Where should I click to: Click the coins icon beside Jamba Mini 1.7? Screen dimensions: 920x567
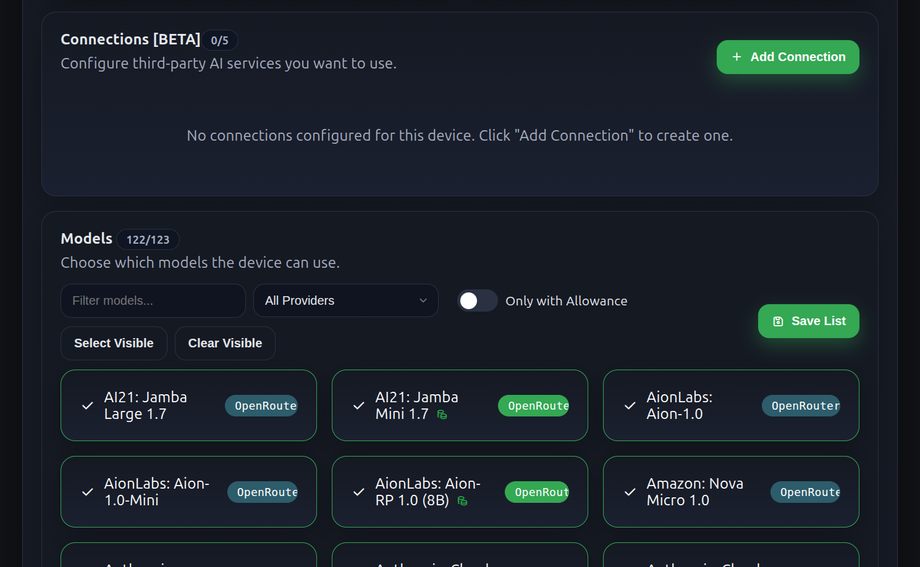[442, 414]
